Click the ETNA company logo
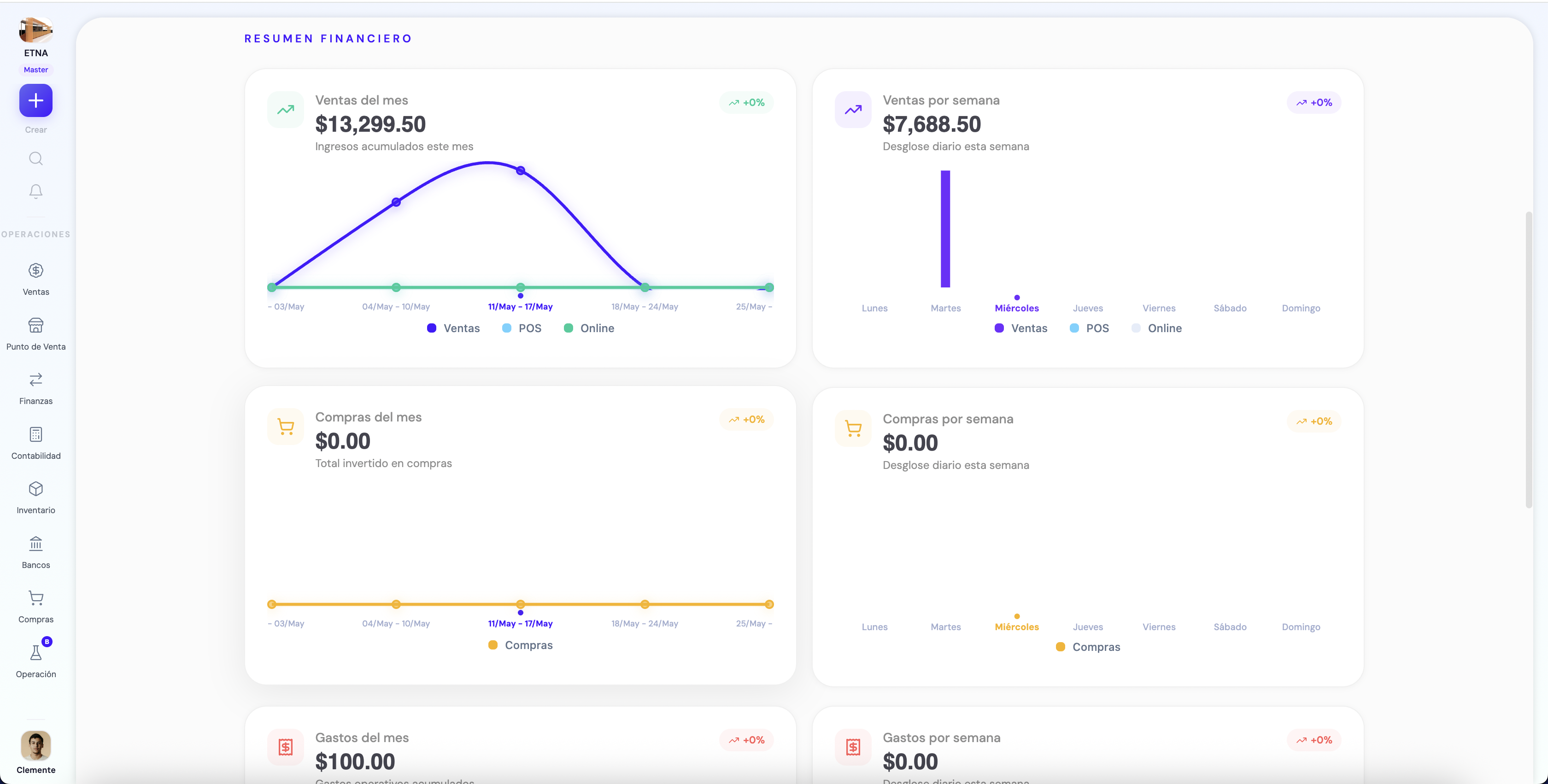 click(x=35, y=29)
